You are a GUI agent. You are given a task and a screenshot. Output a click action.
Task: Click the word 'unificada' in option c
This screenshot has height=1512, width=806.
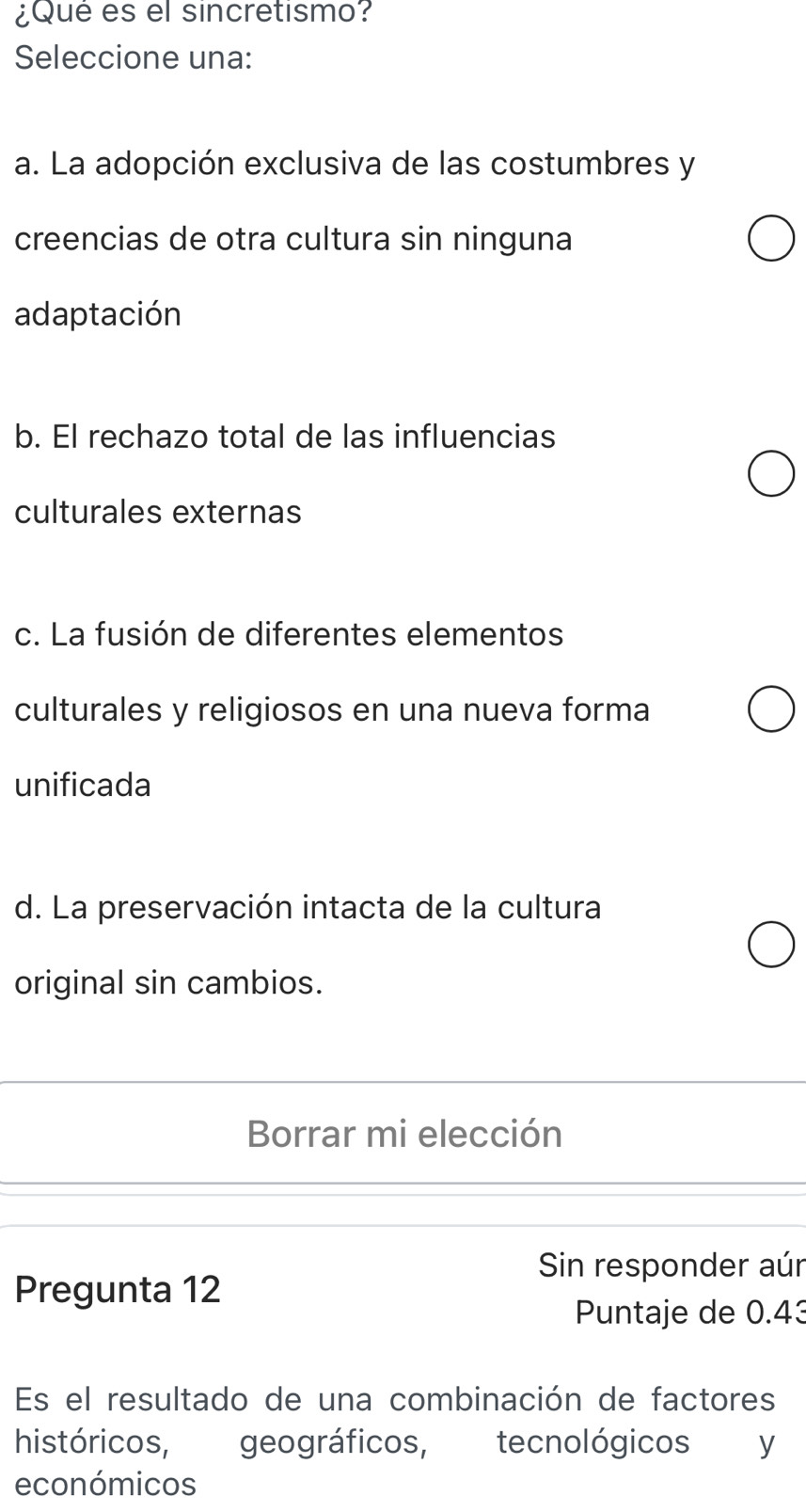pyautogui.click(x=83, y=785)
